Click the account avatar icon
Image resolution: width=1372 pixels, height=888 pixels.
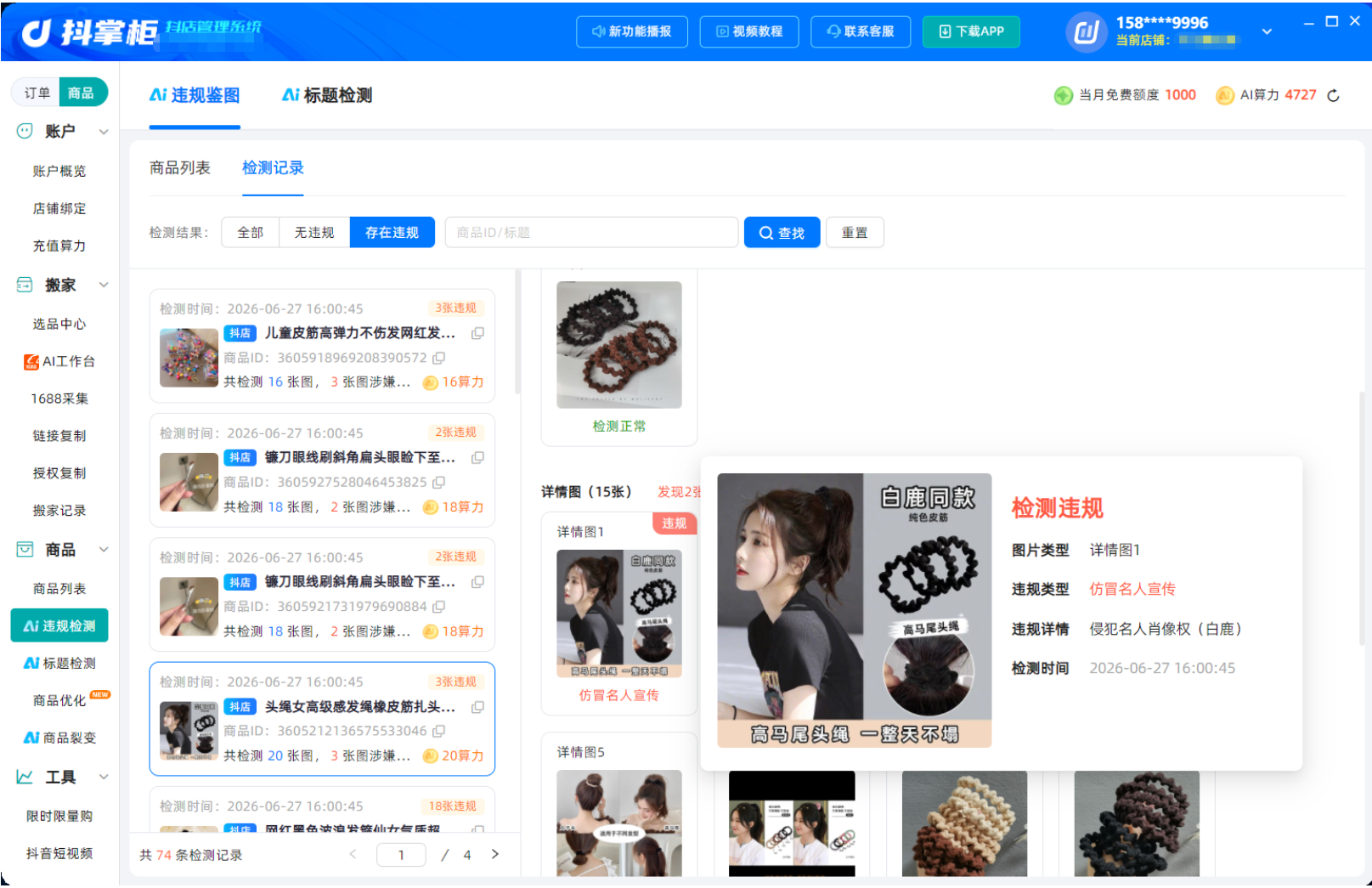tap(1087, 32)
